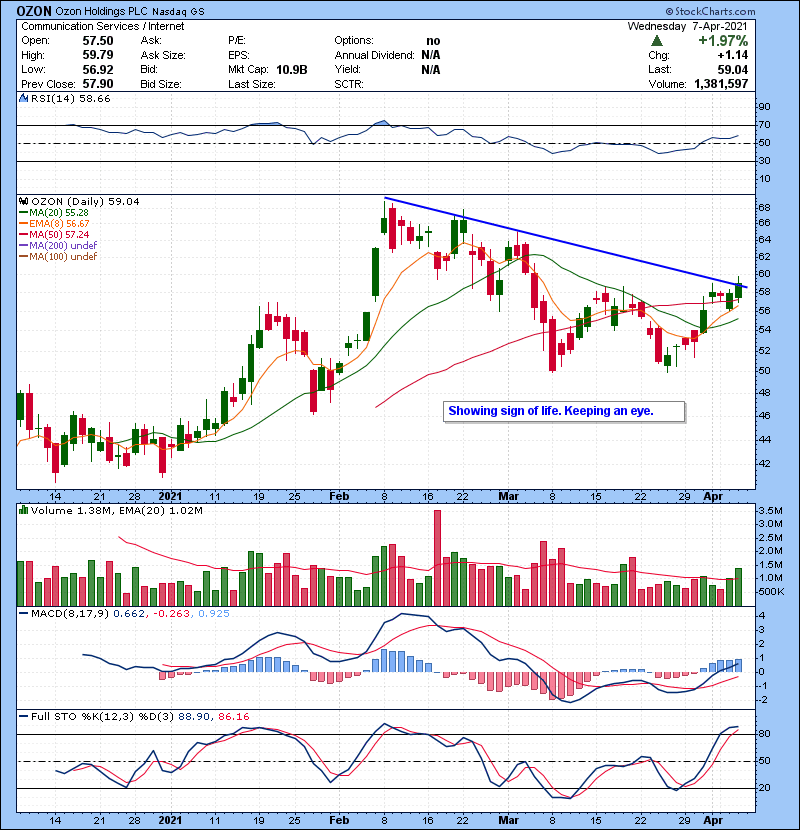Click the MACD histogram value 0.925
The height and width of the screenshot is (830, 800).
click(x=214, y=614)
